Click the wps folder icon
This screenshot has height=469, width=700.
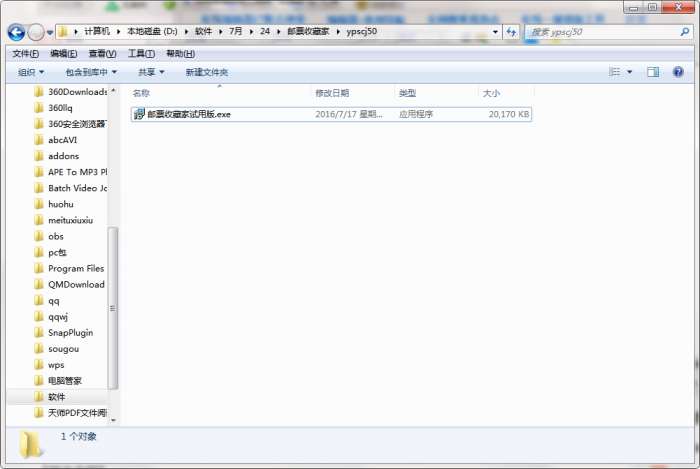(x=39, y=365)
